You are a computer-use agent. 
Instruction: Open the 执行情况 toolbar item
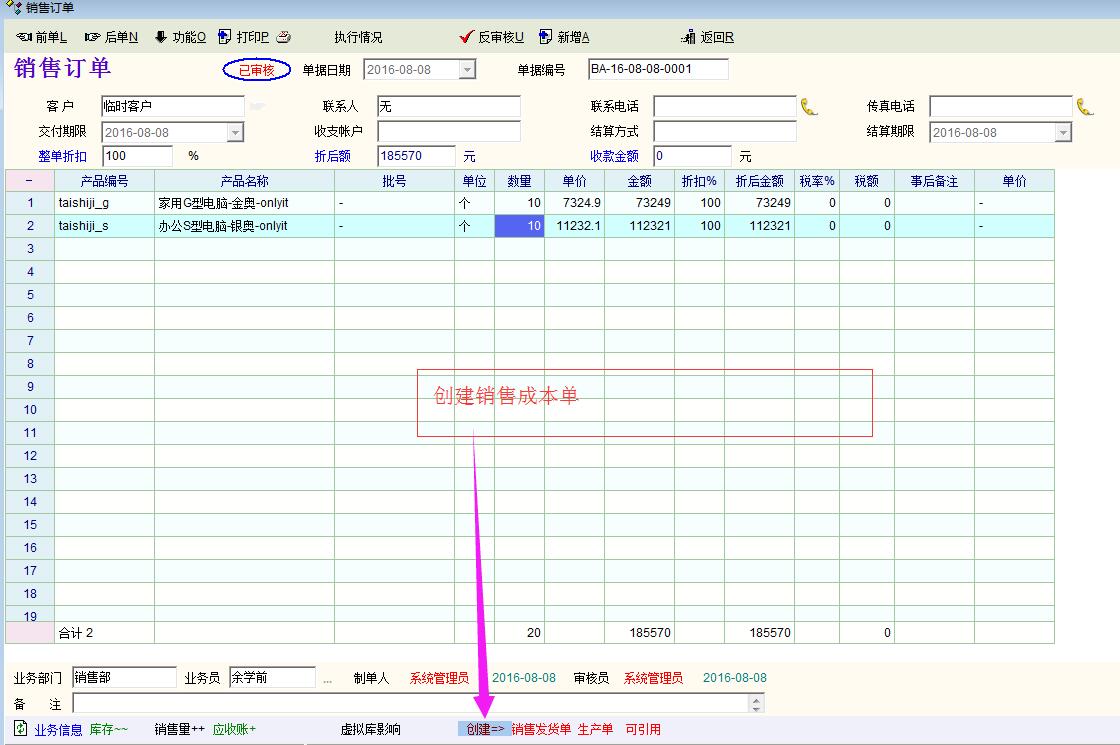pyautogui.click(x=358, y=37)
